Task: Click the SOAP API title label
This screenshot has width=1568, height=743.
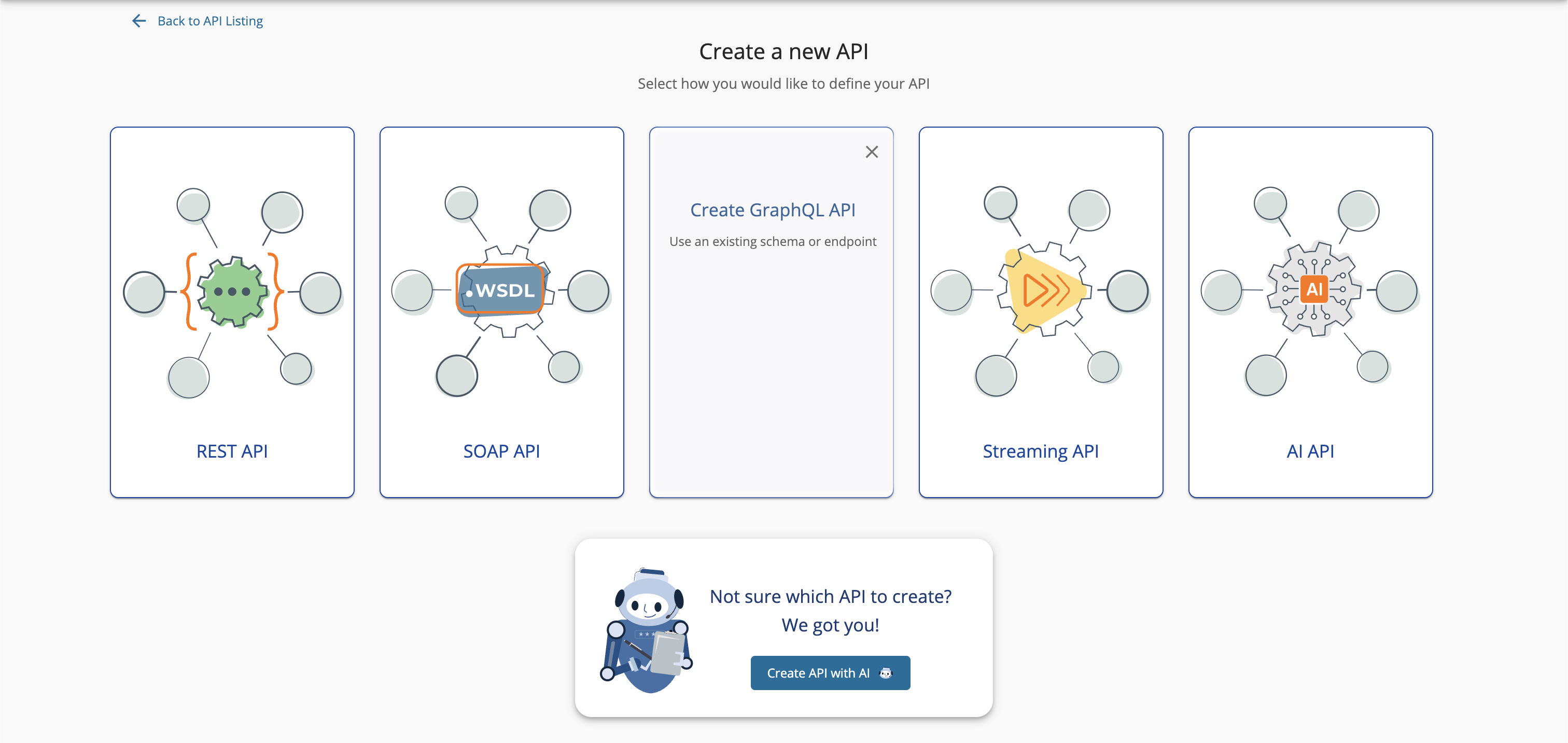Action: 501,451
